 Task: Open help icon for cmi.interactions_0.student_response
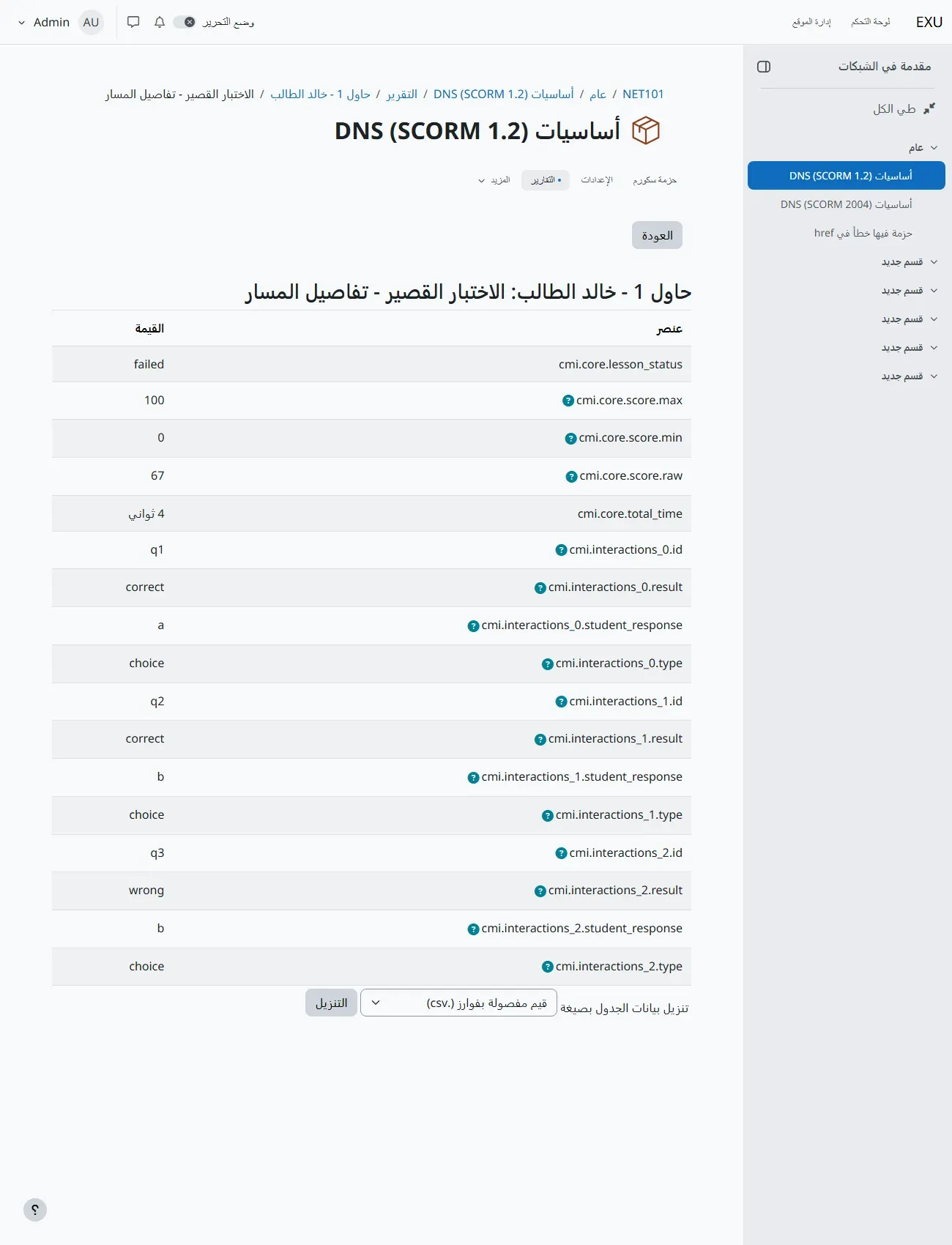(x=473, y=626)
